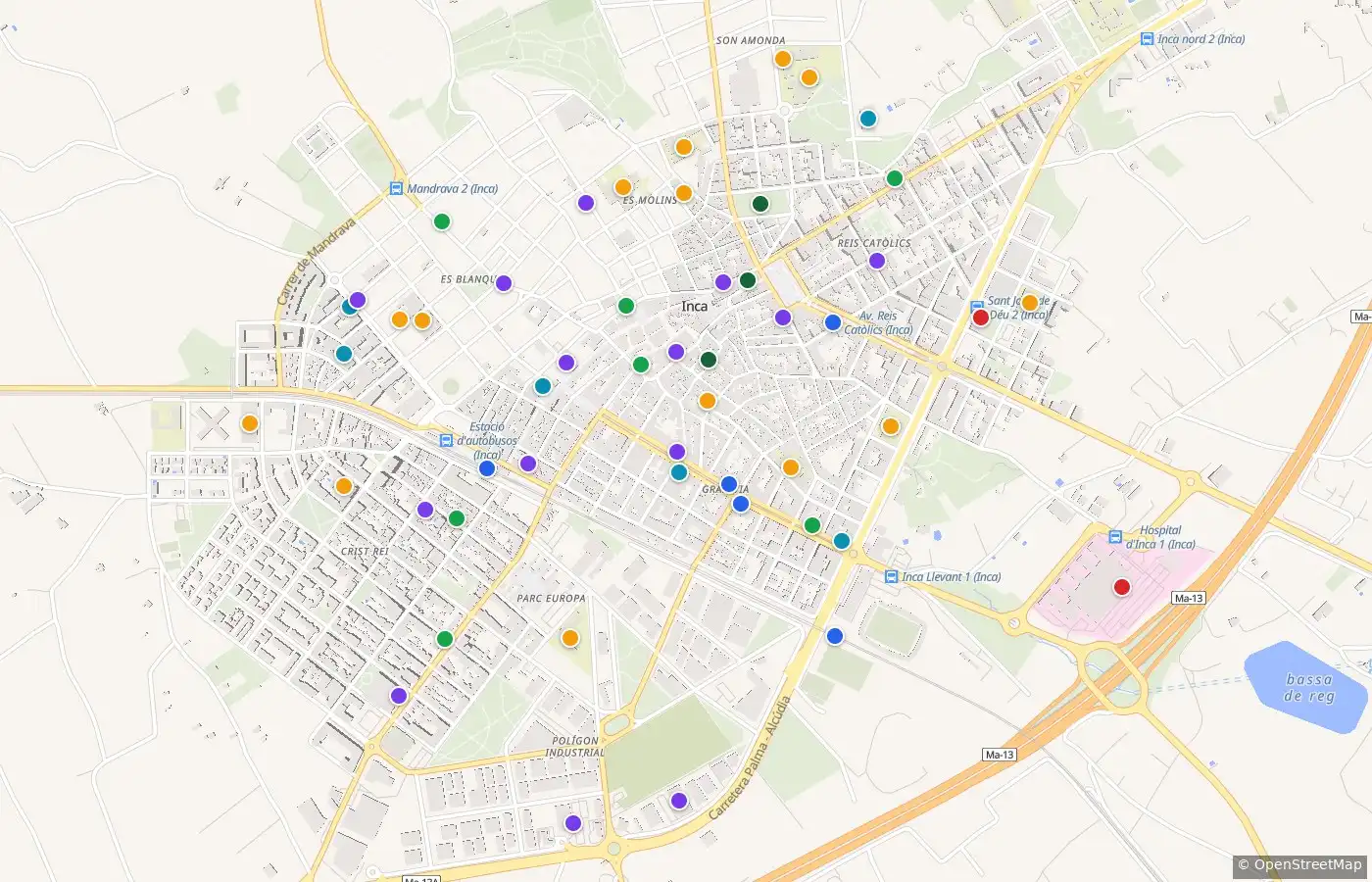
Task: Open the Estació d'autobusos bus station icon
Action: tap(446, 441)
